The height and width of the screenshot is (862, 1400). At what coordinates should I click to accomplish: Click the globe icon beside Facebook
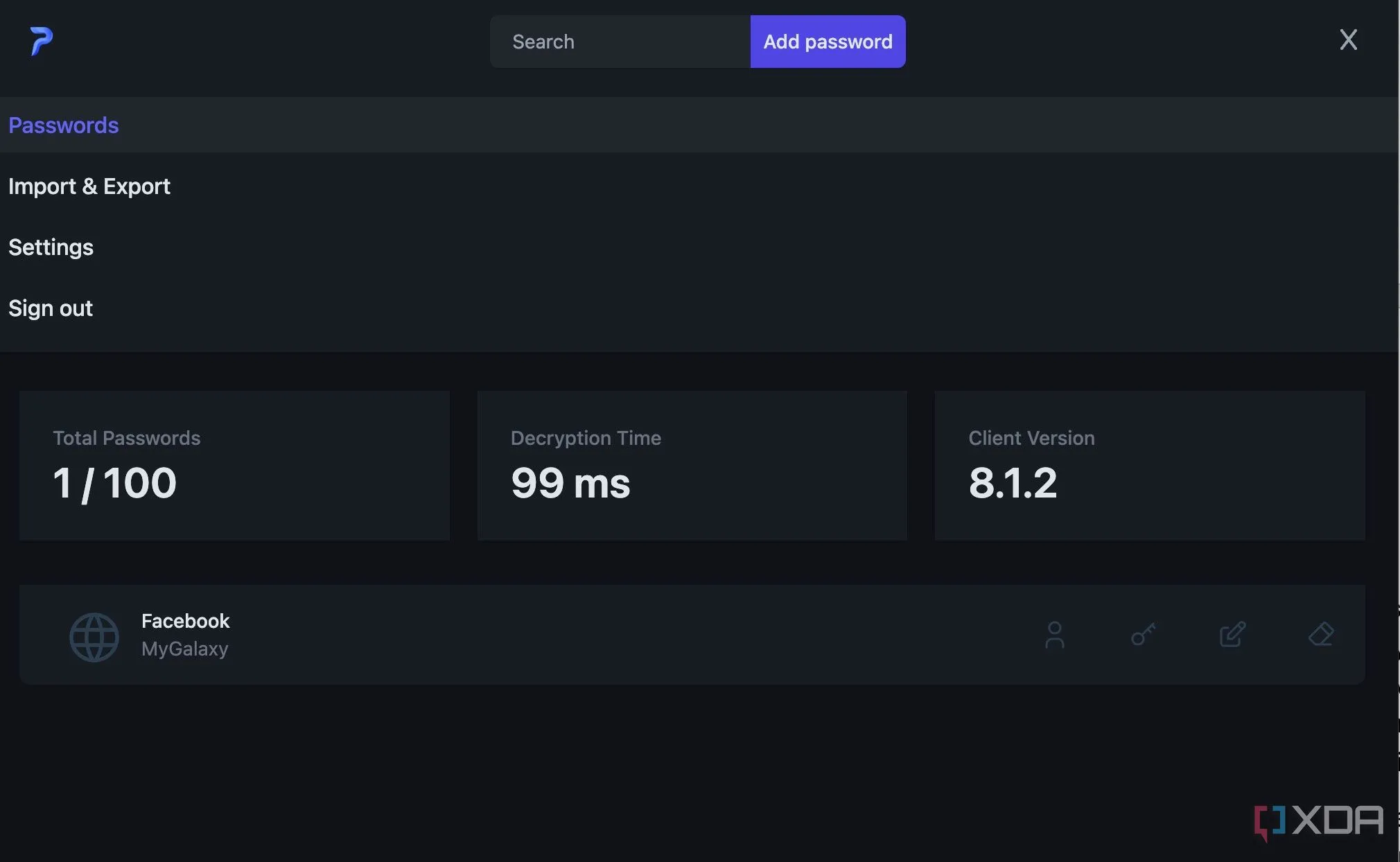tap(94, 637)
